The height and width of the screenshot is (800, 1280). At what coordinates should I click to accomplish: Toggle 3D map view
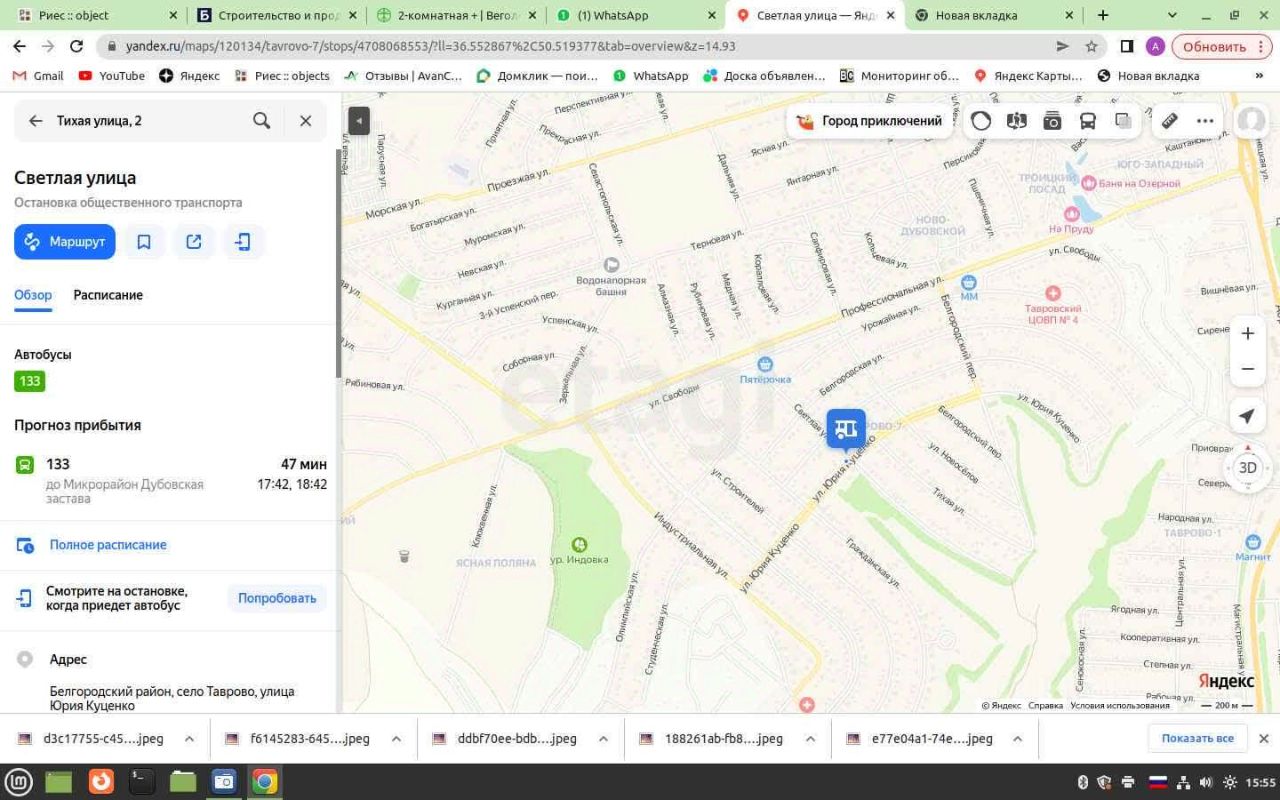1247,467
